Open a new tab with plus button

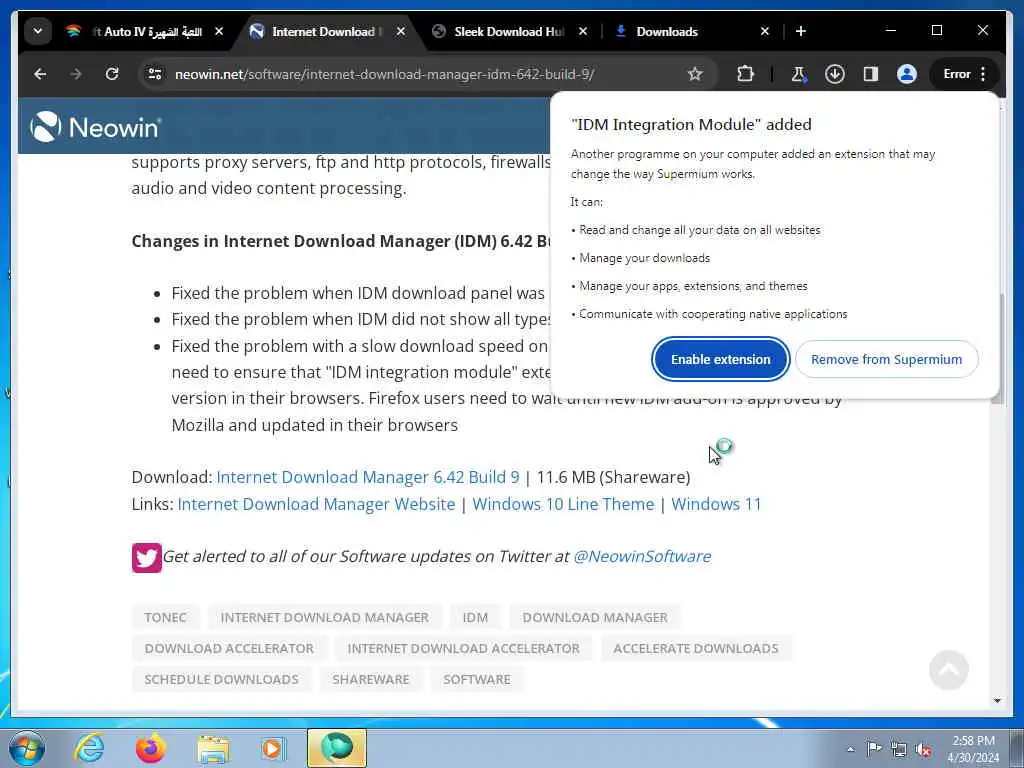[x=801, y=31]
